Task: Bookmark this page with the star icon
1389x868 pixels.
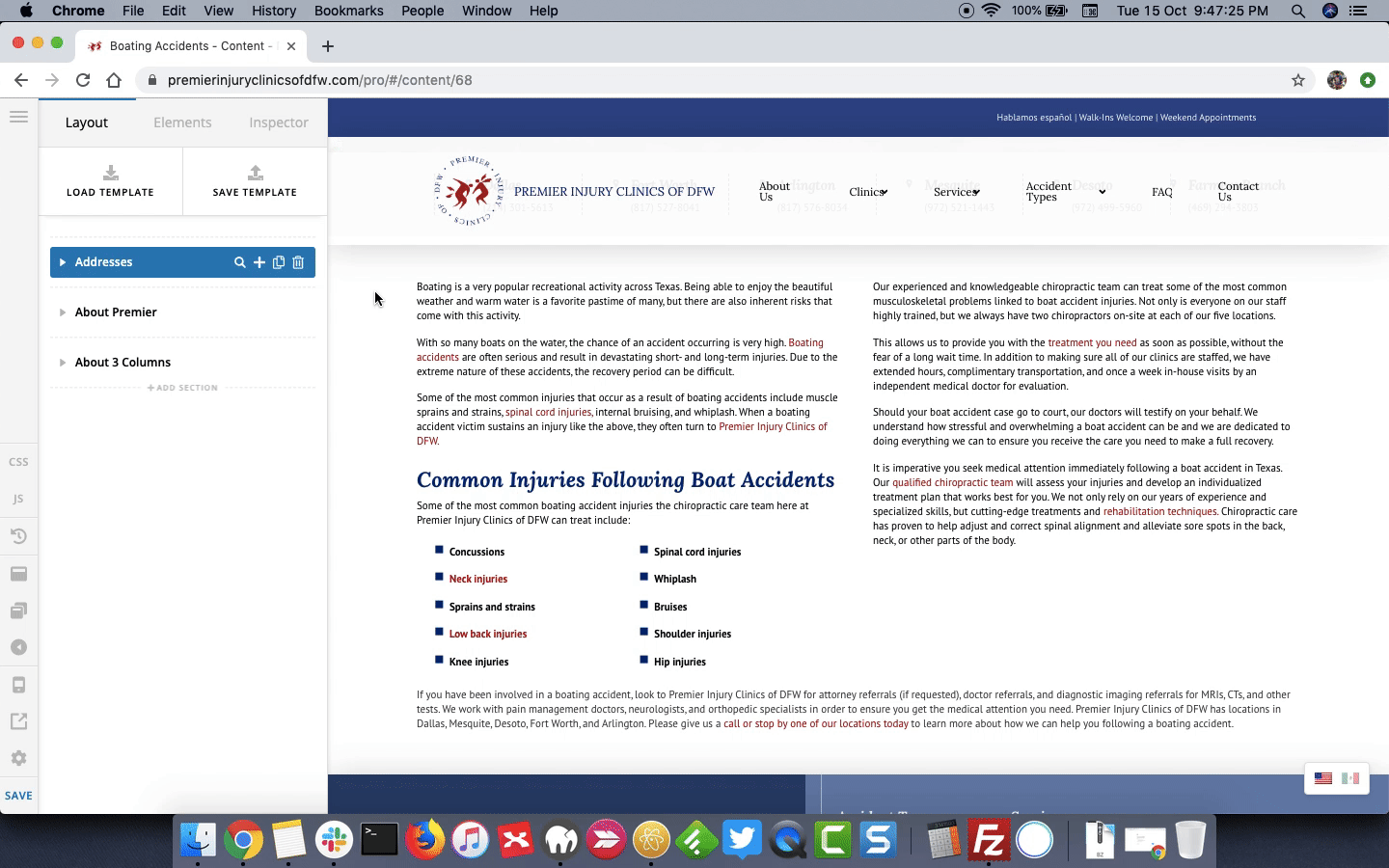Action: click(x=1298, y=80)
